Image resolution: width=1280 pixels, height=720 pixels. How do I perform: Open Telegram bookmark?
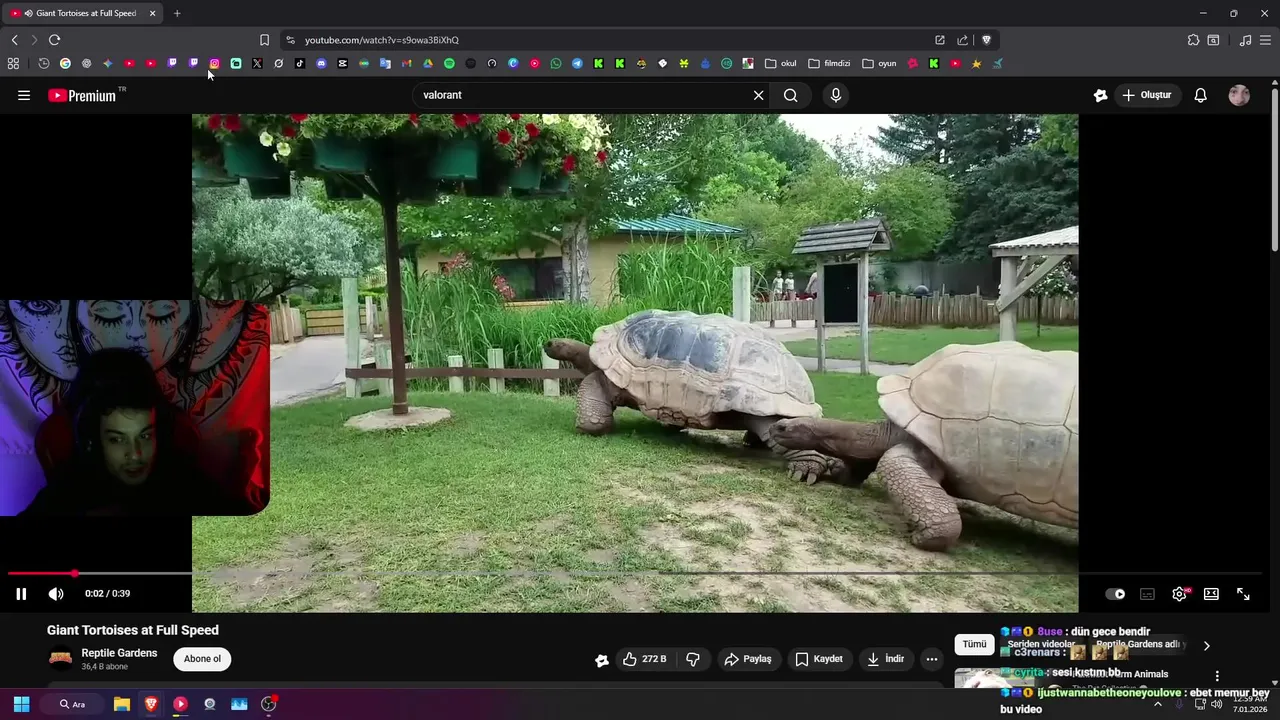pyautogui.click(x=577, y=63)
